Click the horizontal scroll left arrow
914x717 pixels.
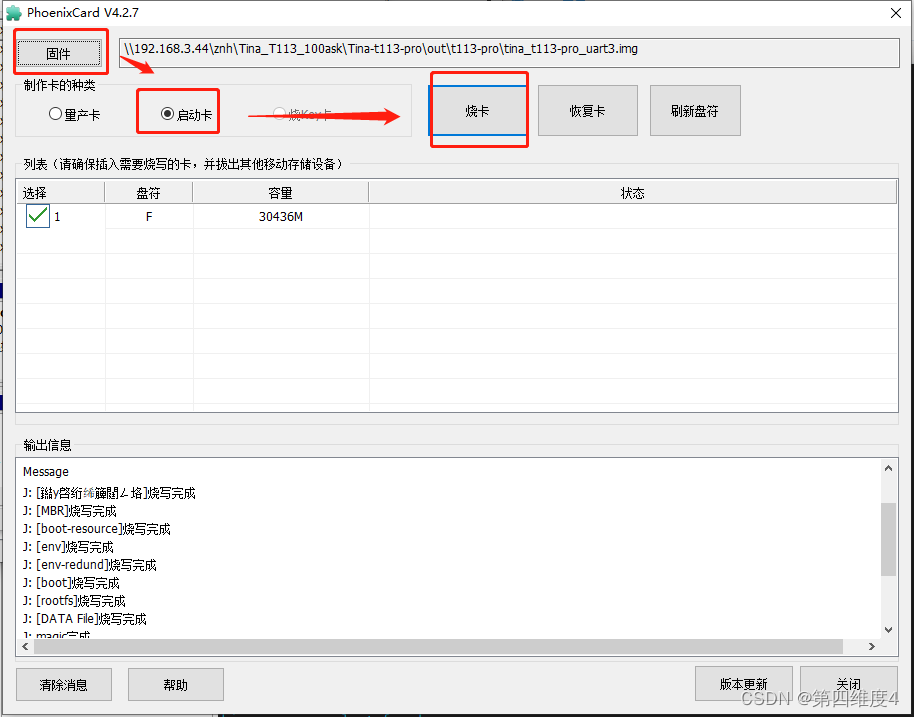(x=26, y=646)
